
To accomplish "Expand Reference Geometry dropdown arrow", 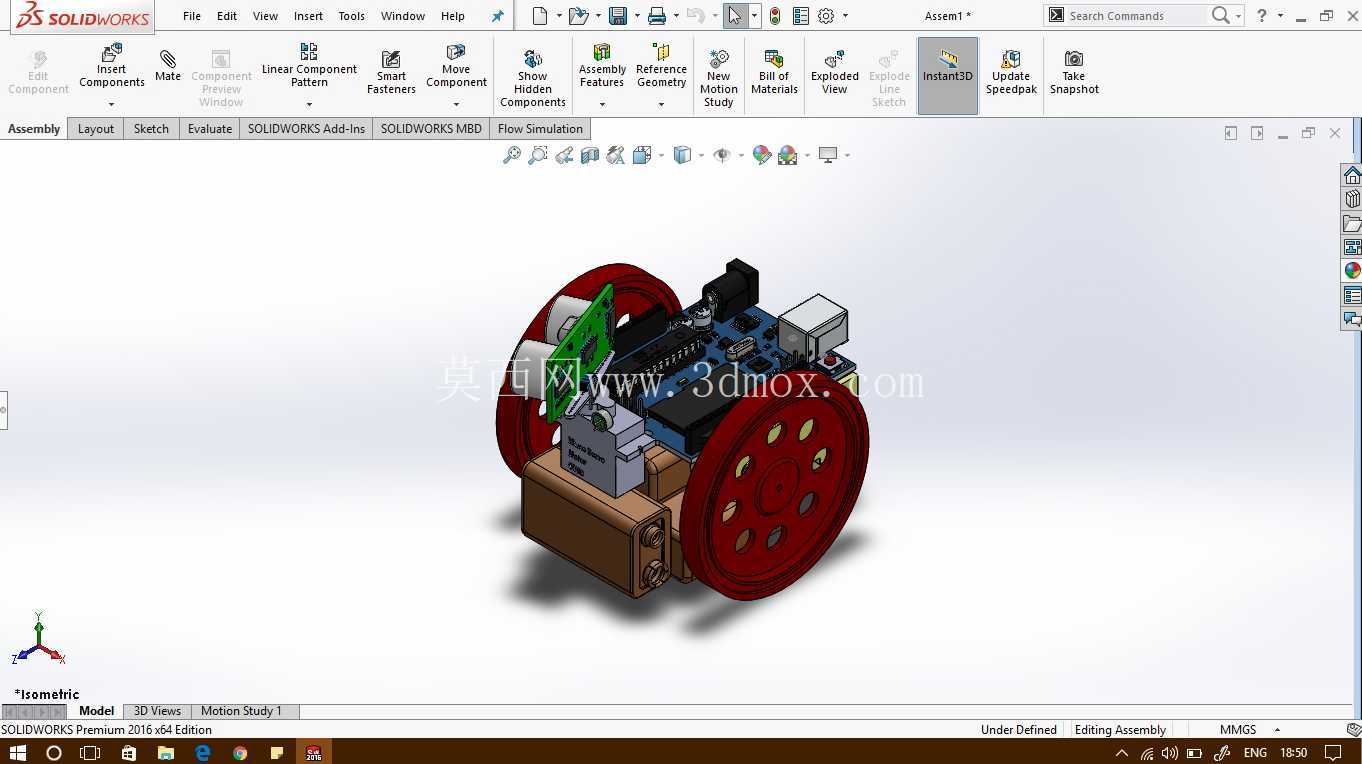I will pyautogui.click(x=661, y=104).
